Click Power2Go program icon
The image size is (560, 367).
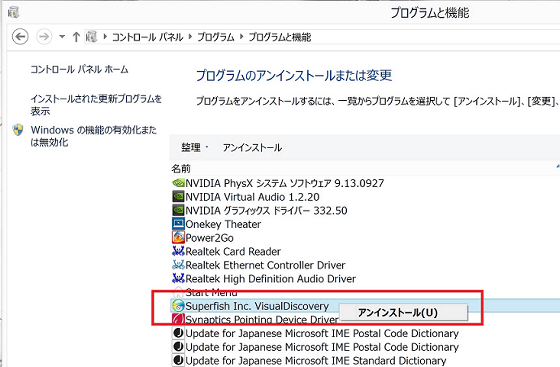178,237
